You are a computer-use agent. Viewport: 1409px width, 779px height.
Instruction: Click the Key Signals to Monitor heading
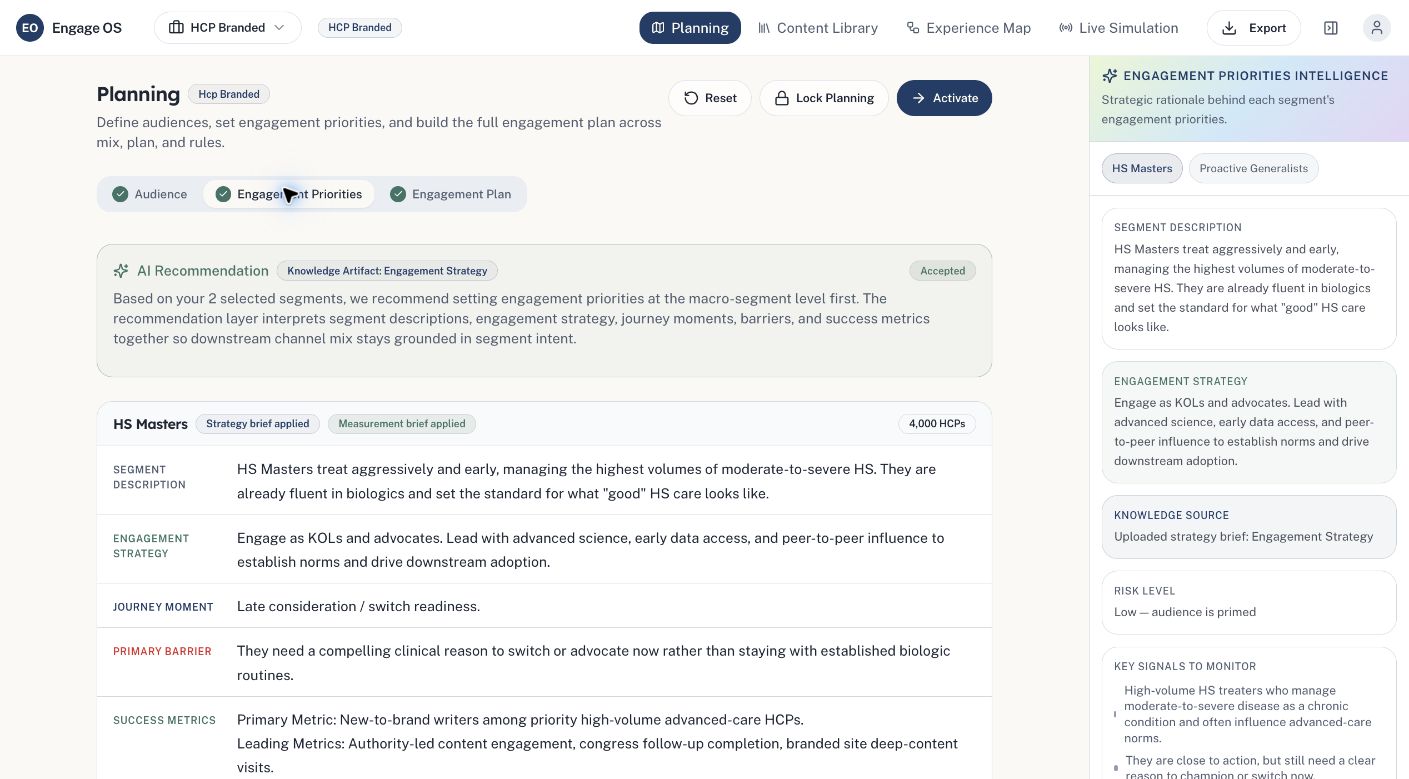coord(1185,666)
